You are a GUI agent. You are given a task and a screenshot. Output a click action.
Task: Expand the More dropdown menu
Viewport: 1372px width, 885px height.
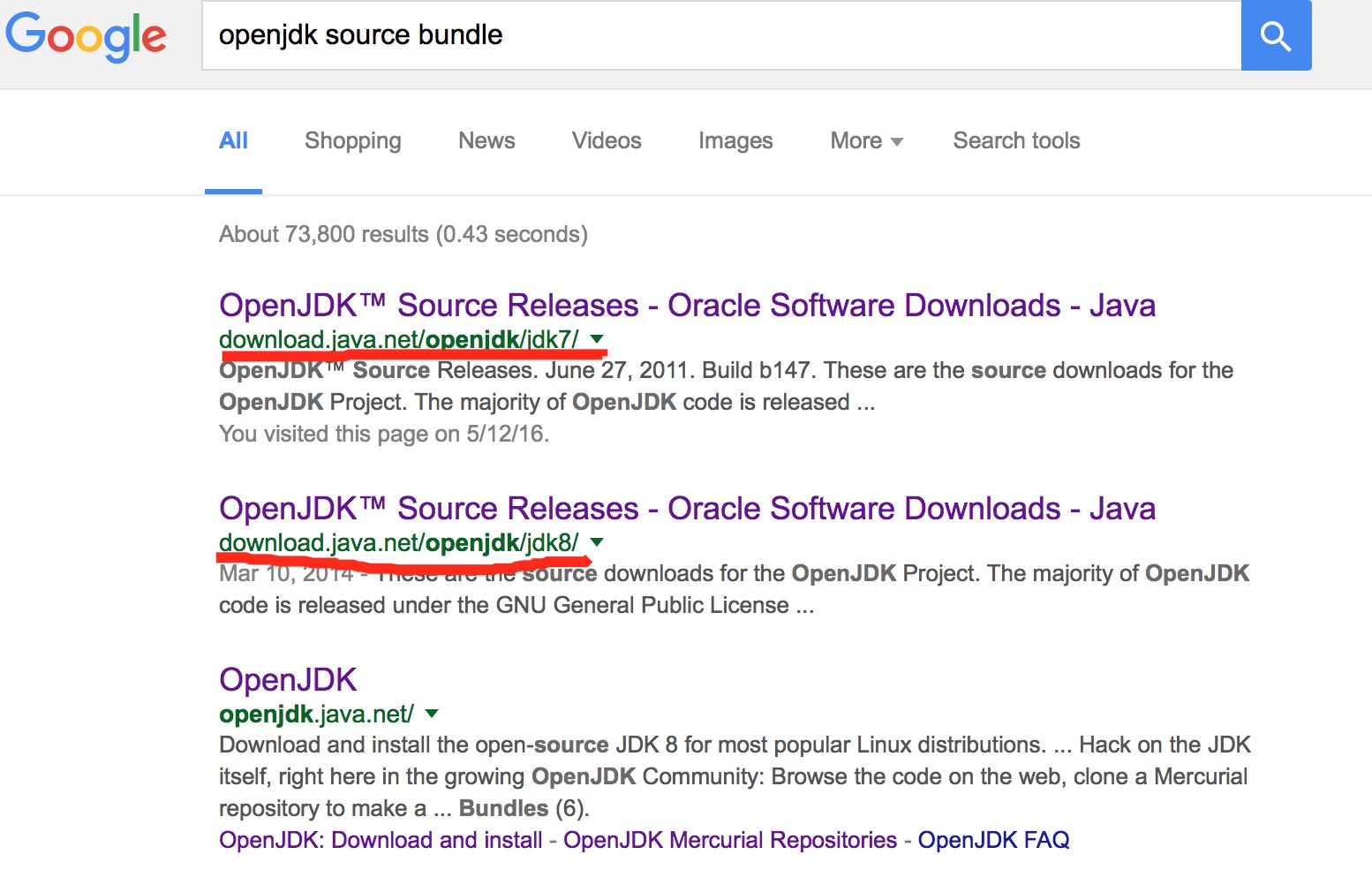click(x=866, y=140)
